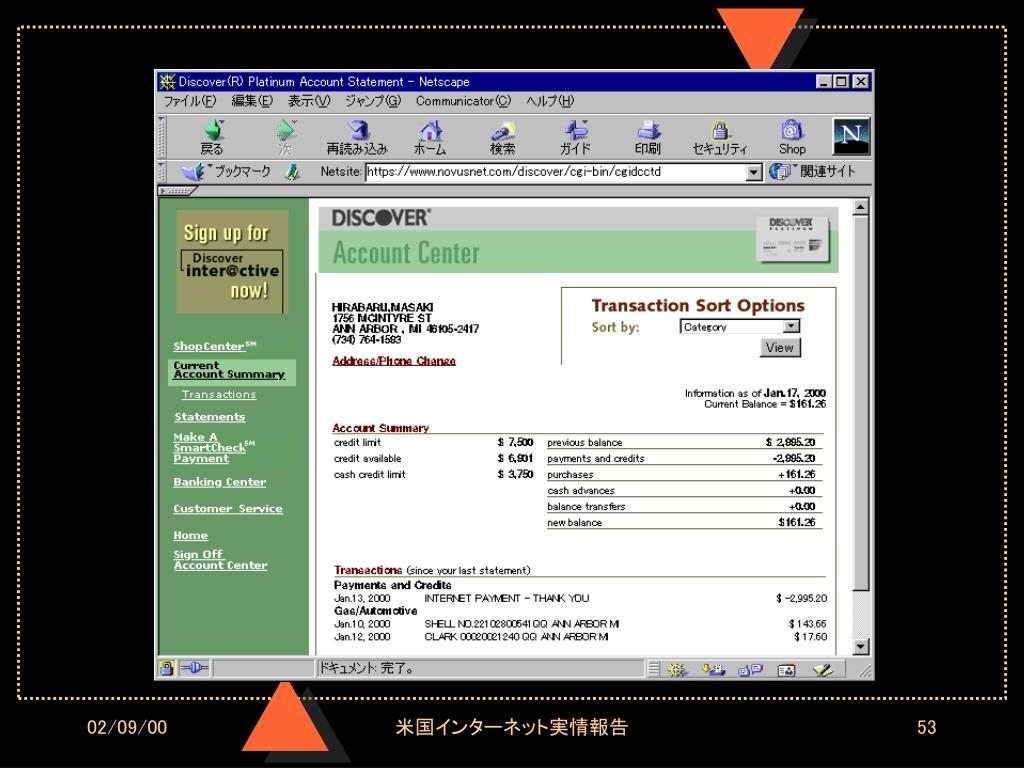
Task: Click the vertical scrollbar up arrow
Action: [x=861, y=208]
